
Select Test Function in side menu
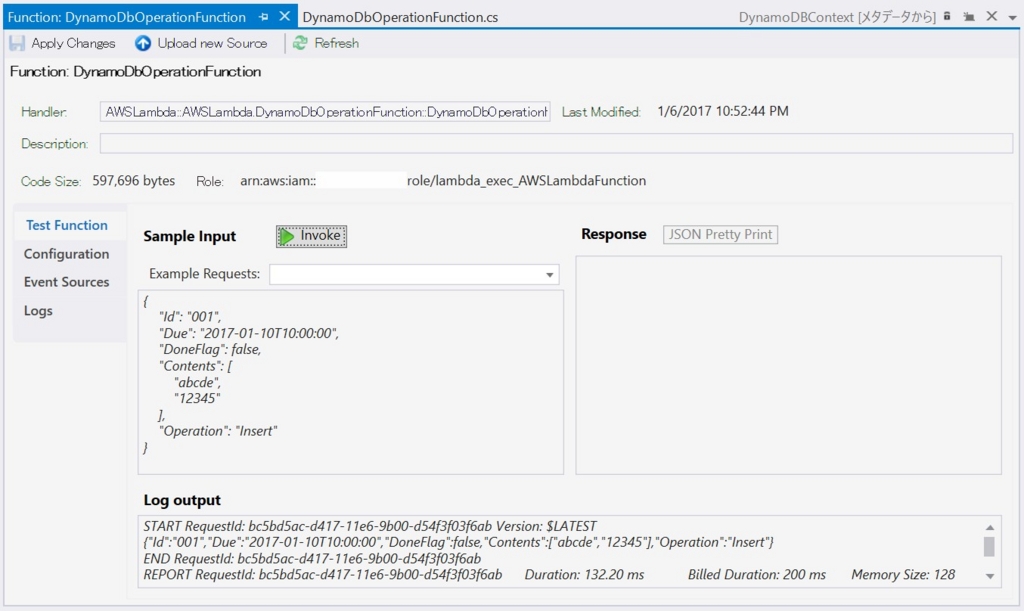(67, 225)
